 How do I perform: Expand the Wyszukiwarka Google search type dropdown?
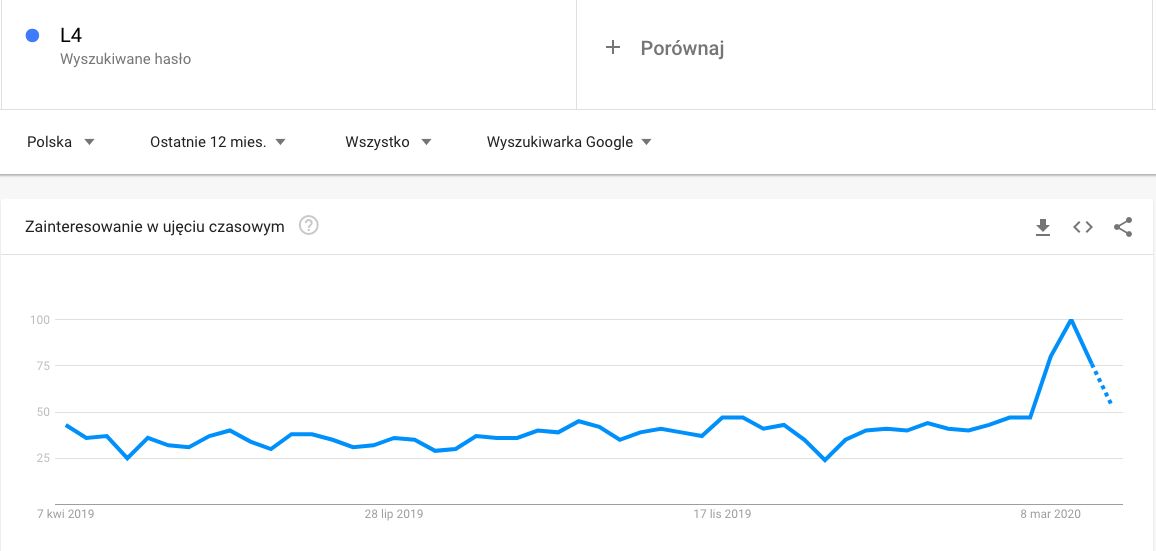tap(569, 142)
